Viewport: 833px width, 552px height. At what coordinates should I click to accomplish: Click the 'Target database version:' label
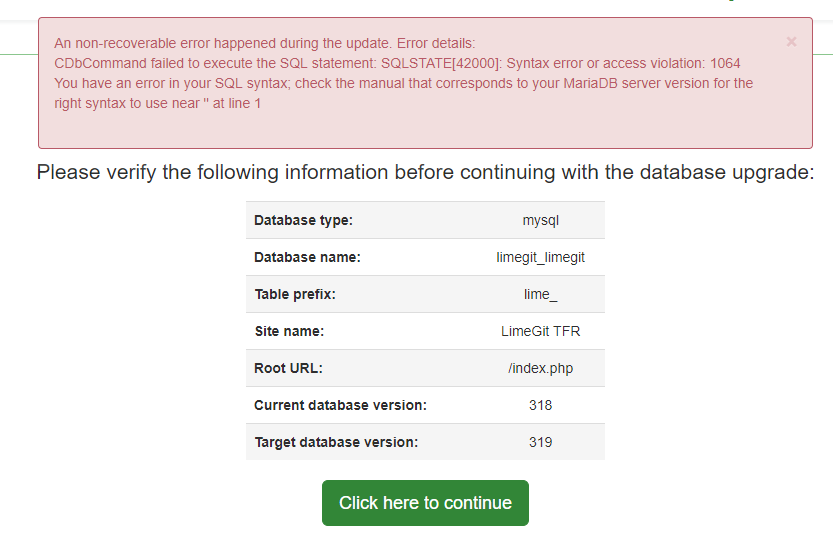(x=336, y=442)
